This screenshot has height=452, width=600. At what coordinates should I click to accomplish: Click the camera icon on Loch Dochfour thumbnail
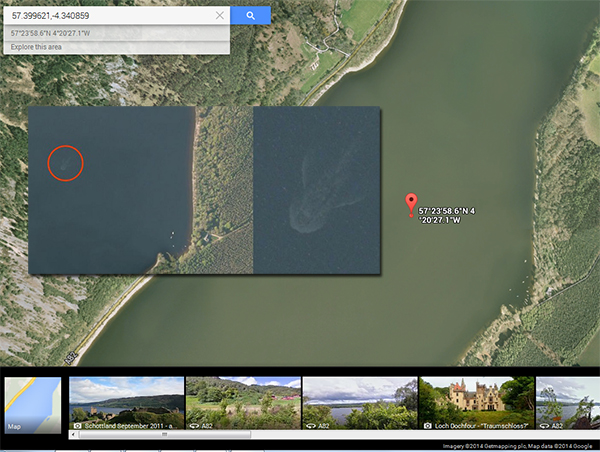428,426
